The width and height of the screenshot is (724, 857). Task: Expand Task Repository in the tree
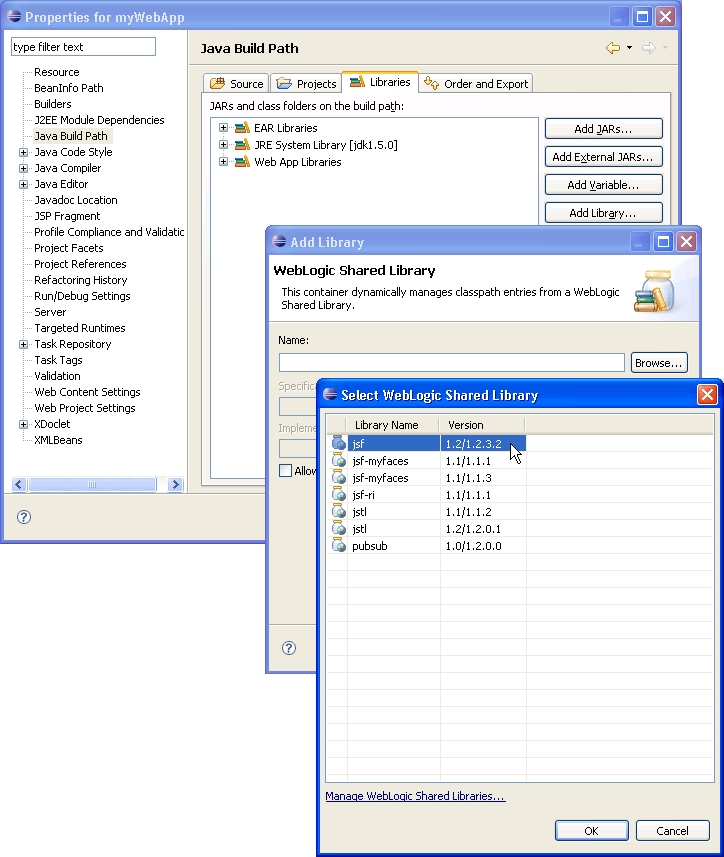(x=23, y=344)
